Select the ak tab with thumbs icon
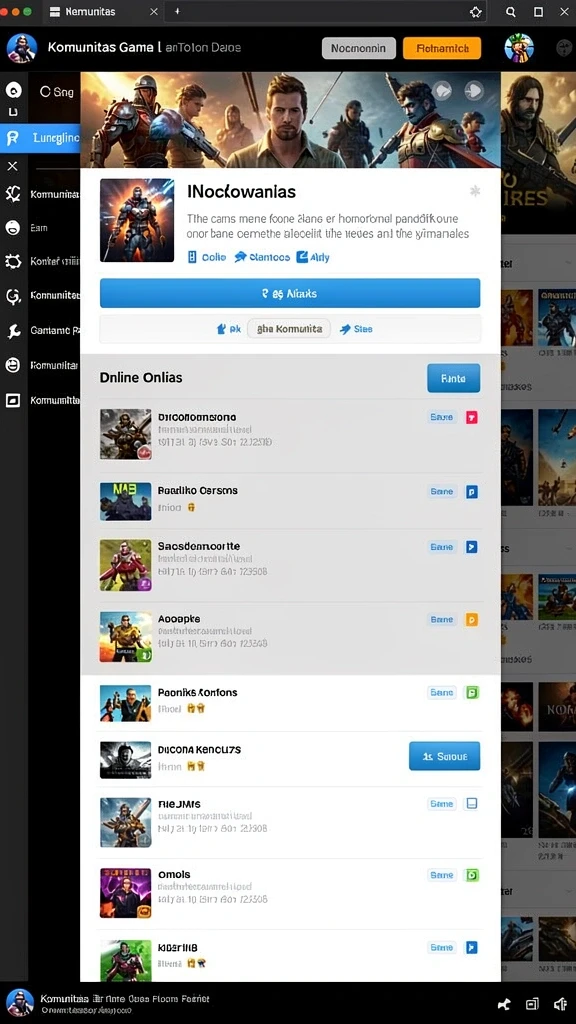The image size is (576, 1024). (x=229, y=329)
